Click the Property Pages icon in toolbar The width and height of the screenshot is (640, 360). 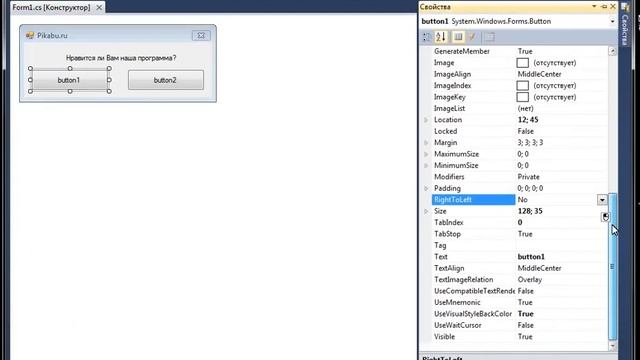pos(490,37)
